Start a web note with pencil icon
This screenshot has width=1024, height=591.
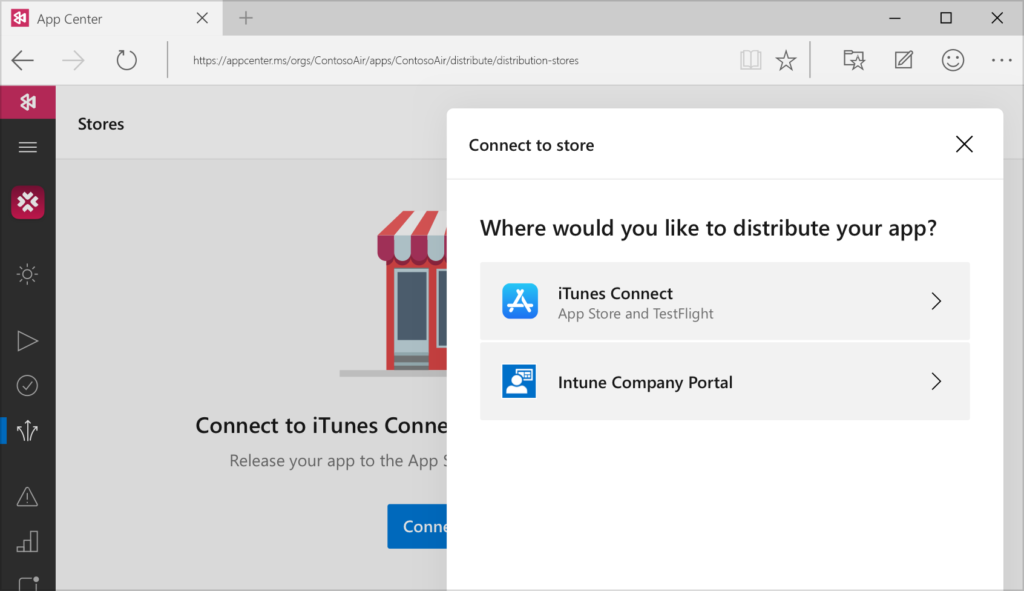(x=903, y=59)
